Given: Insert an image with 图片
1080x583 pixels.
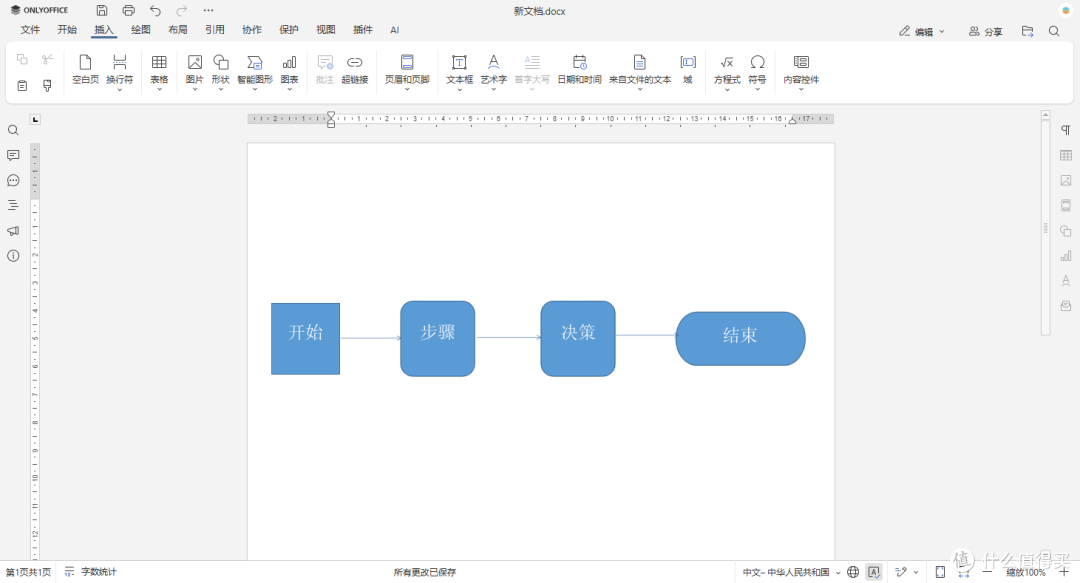Looking at the screenshot, I should (195, 70).
